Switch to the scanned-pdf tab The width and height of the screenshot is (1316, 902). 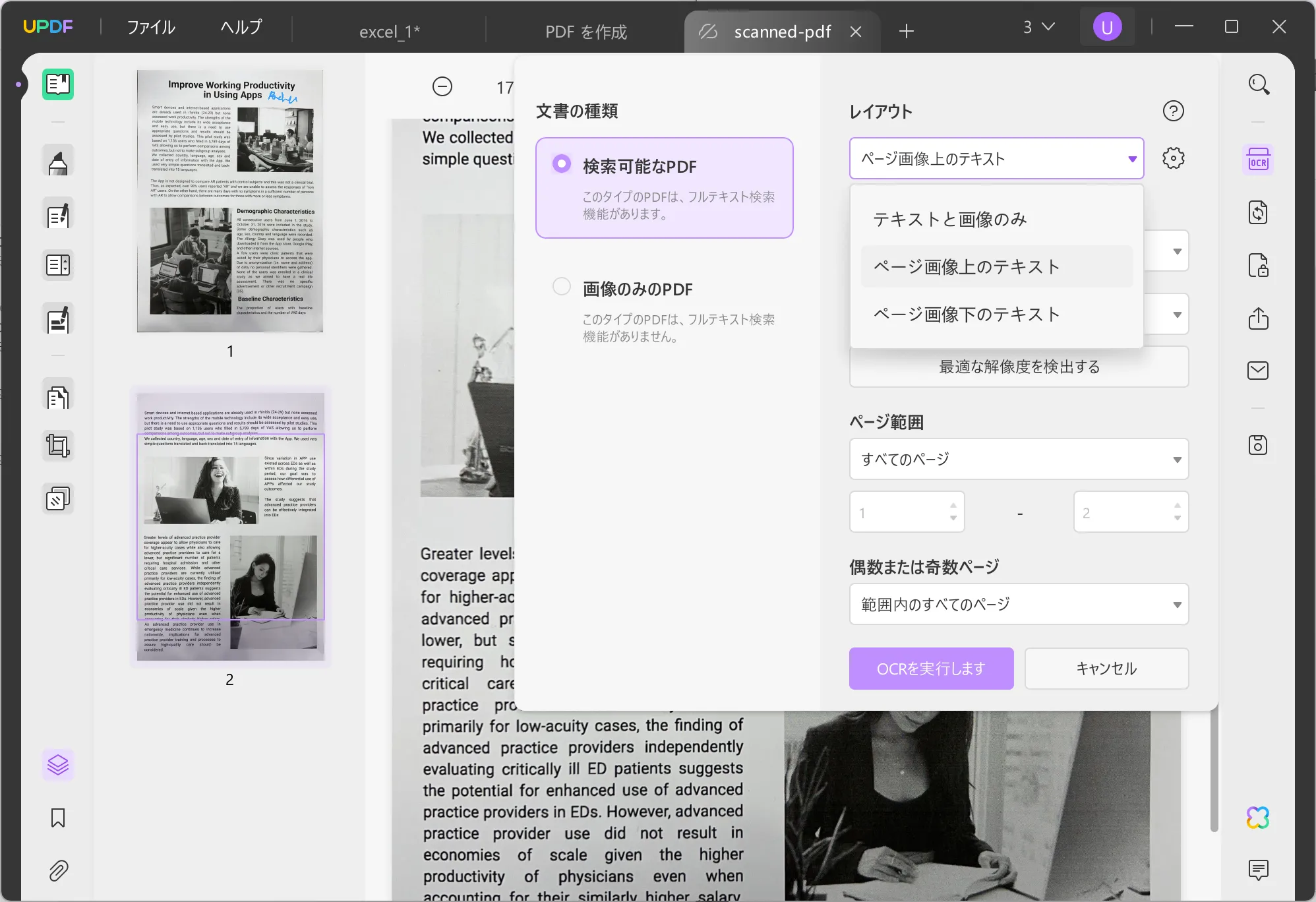[x=782, y=32]
